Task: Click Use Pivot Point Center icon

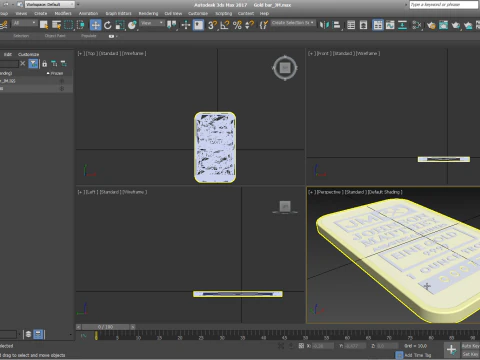Action: tap(172, 25)
